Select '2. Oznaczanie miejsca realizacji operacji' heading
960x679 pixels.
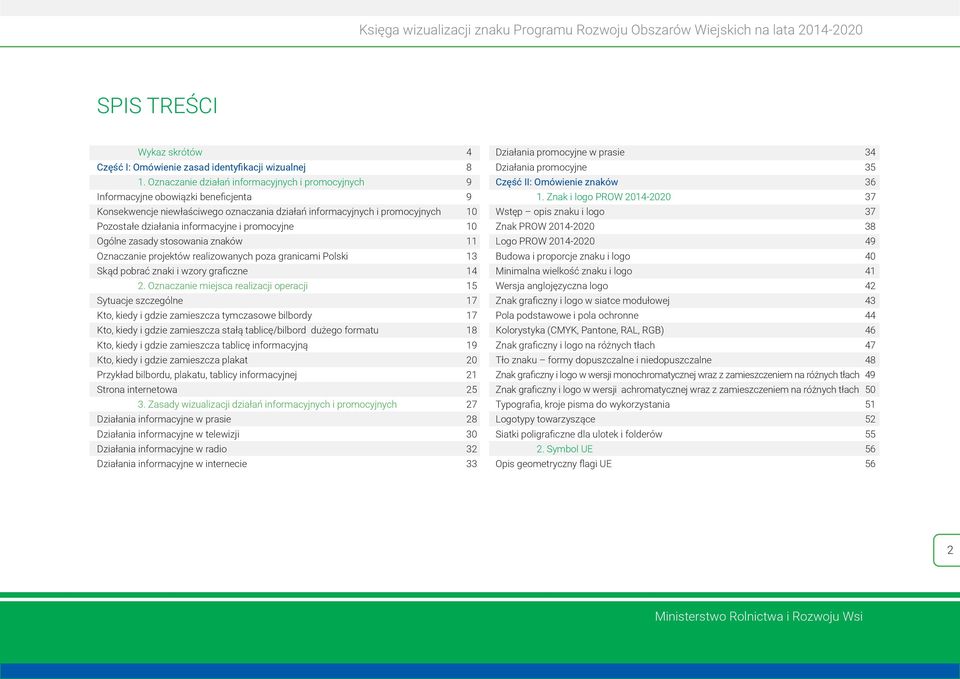pyautogui.click(x=222, y=286)
